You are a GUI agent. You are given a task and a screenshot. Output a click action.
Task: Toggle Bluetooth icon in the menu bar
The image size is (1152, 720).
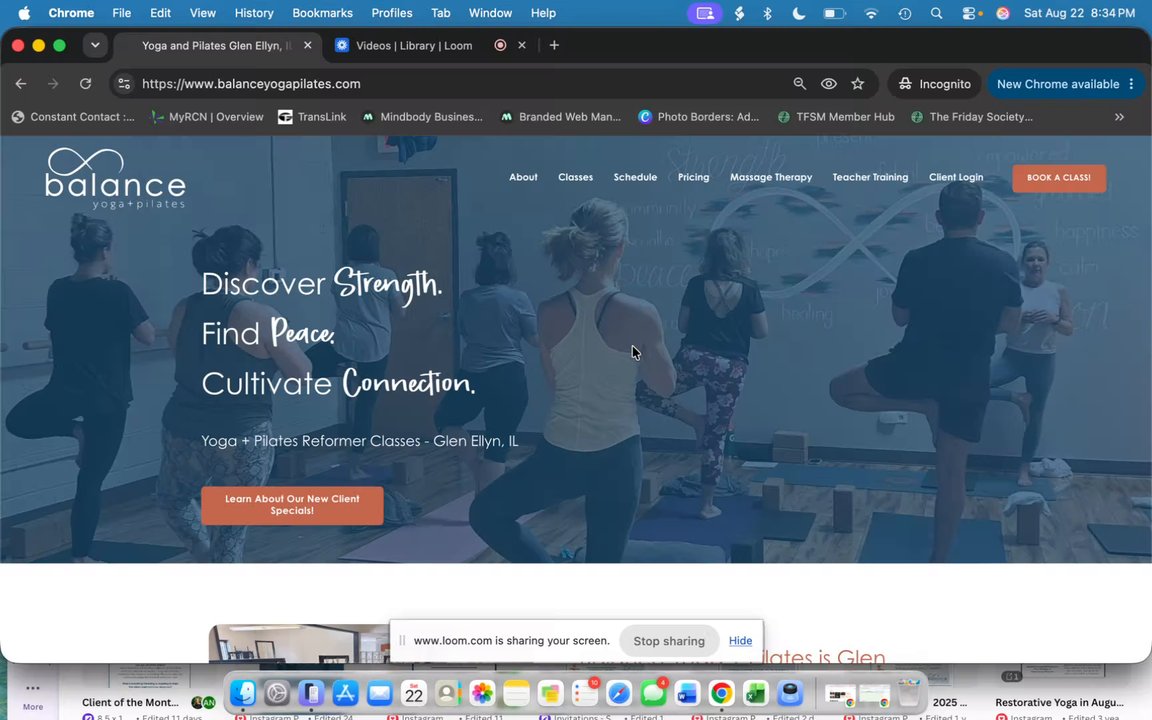(x=768, y=13)
